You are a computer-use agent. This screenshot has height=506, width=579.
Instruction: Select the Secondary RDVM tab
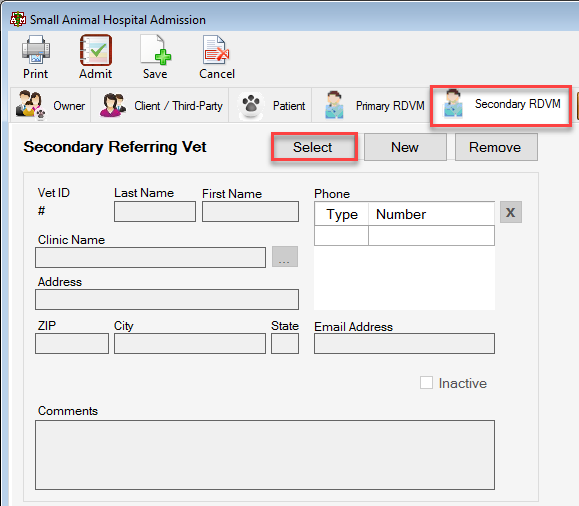pos(501,106)
